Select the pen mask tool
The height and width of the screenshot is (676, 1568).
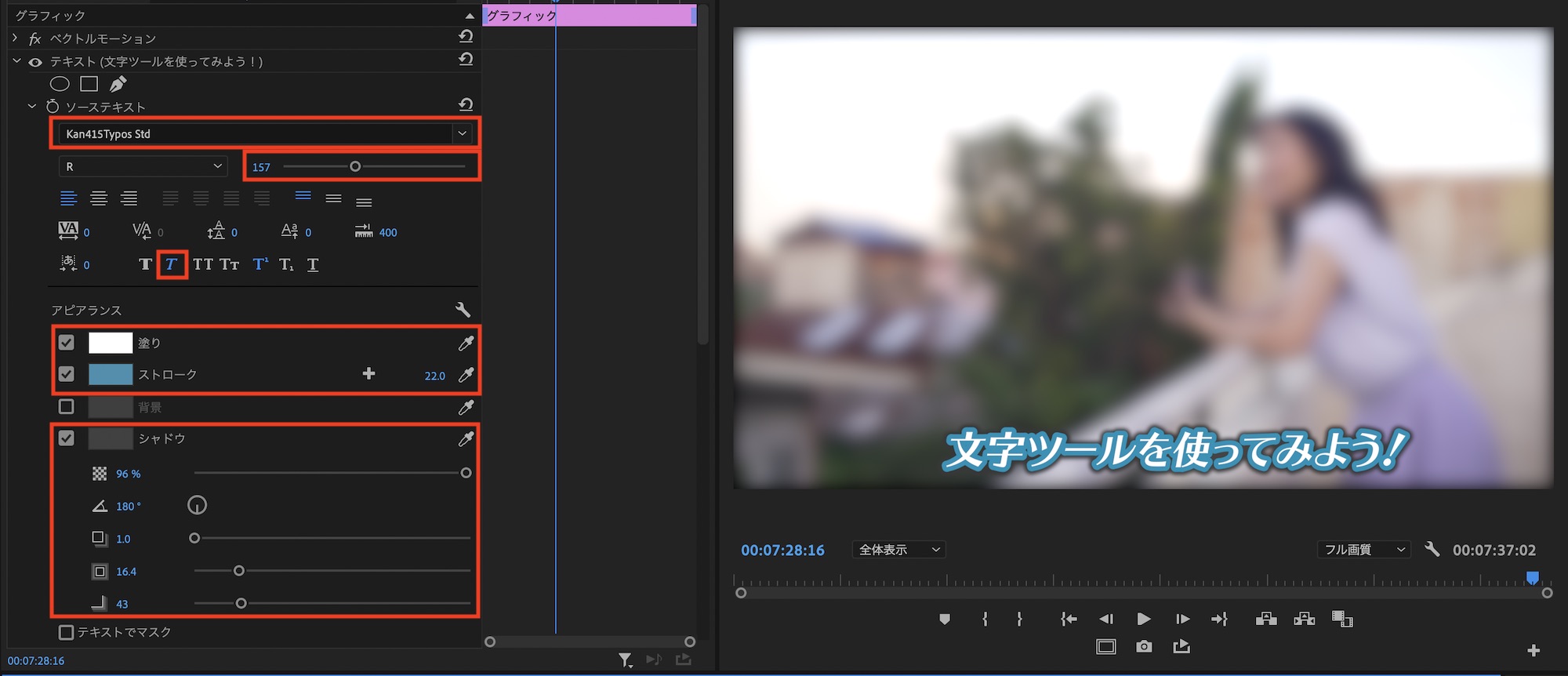(118, 84)
